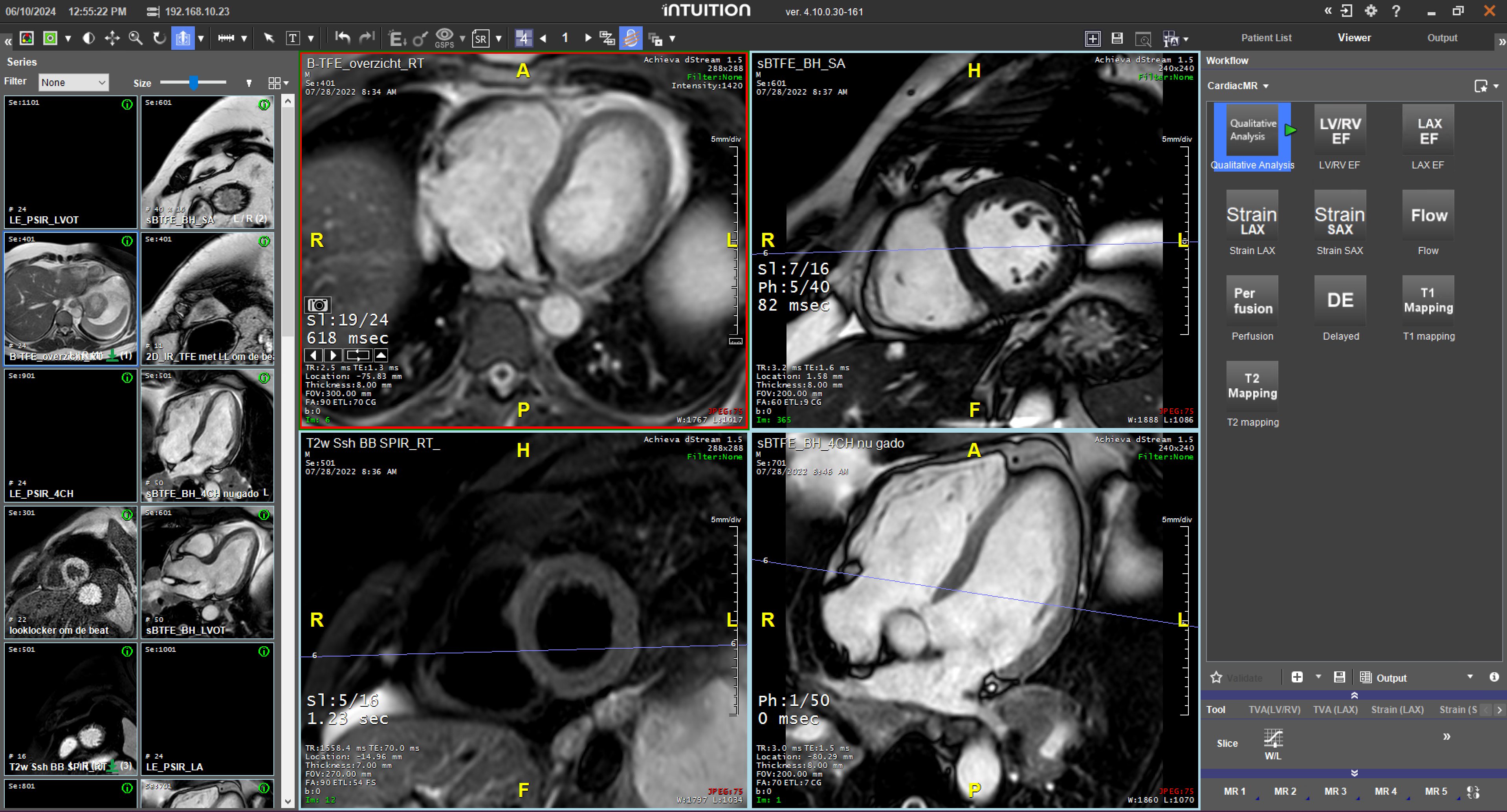1507x812 pixels.
Task: Click the workflow panel save floppy icon
Action: click(x=1339, y=677)
